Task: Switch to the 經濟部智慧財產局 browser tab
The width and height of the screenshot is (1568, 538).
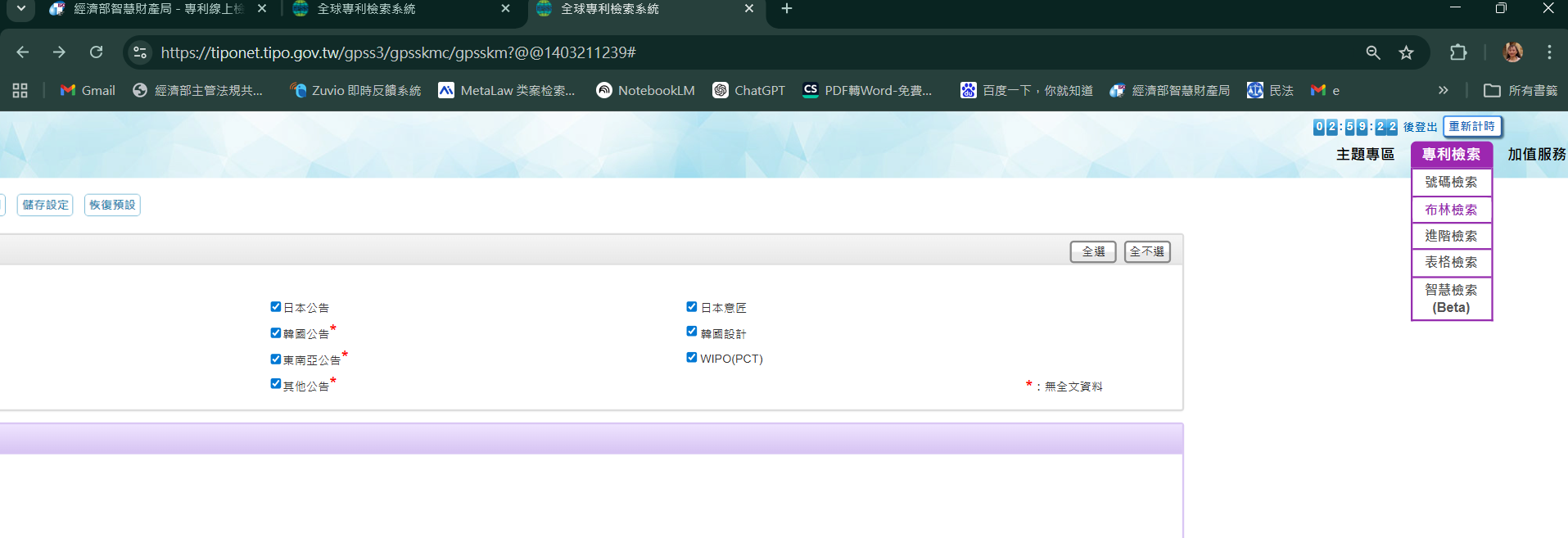Action: pyautogui.click(x=156, y=9)
